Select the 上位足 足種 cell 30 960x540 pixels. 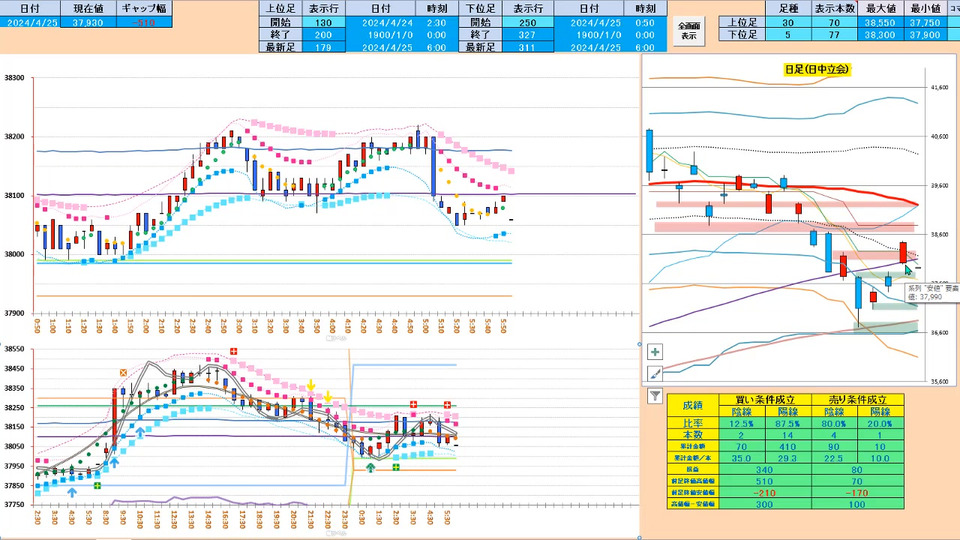788,23
